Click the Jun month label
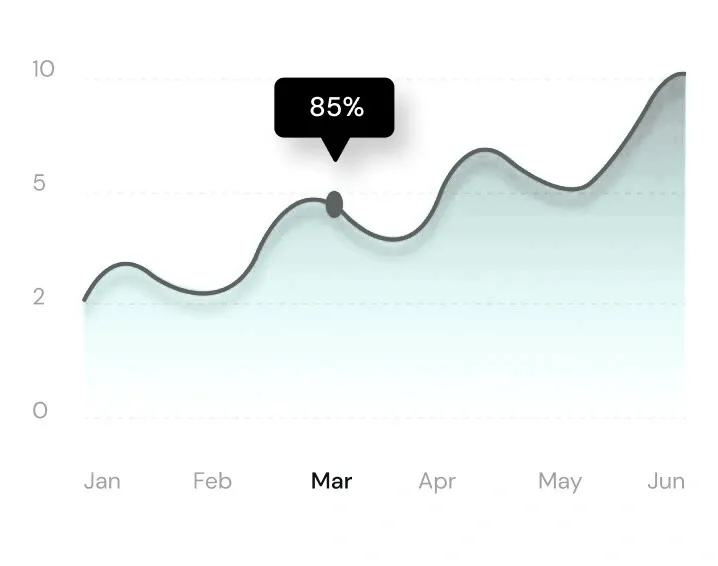The height and width of the screenshot is (566, 718). pos(666,481)
